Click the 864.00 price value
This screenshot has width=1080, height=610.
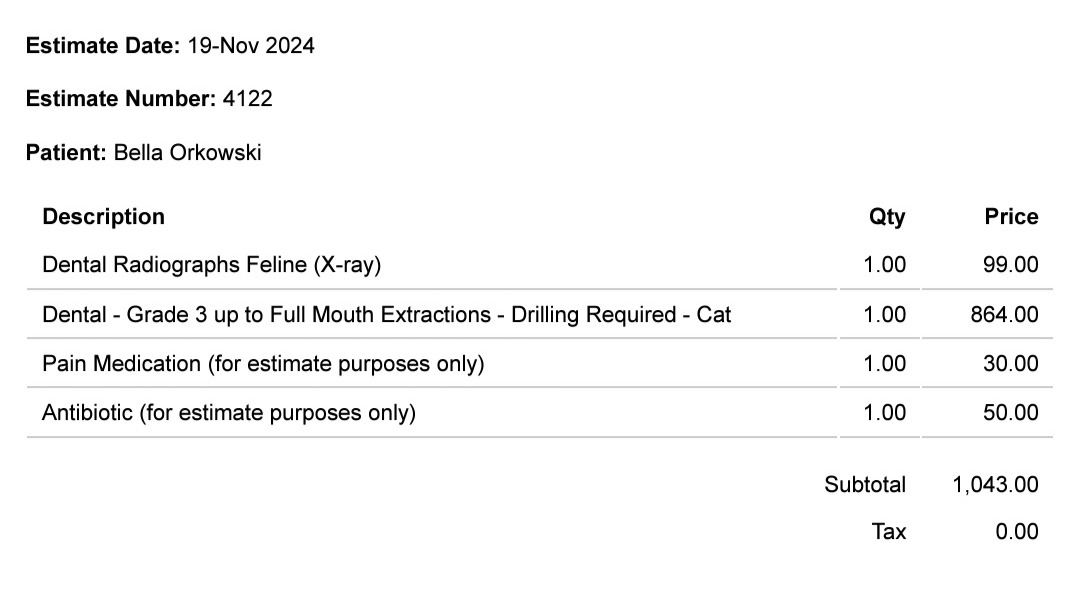pyautogui.click(x=1004, y=315)
